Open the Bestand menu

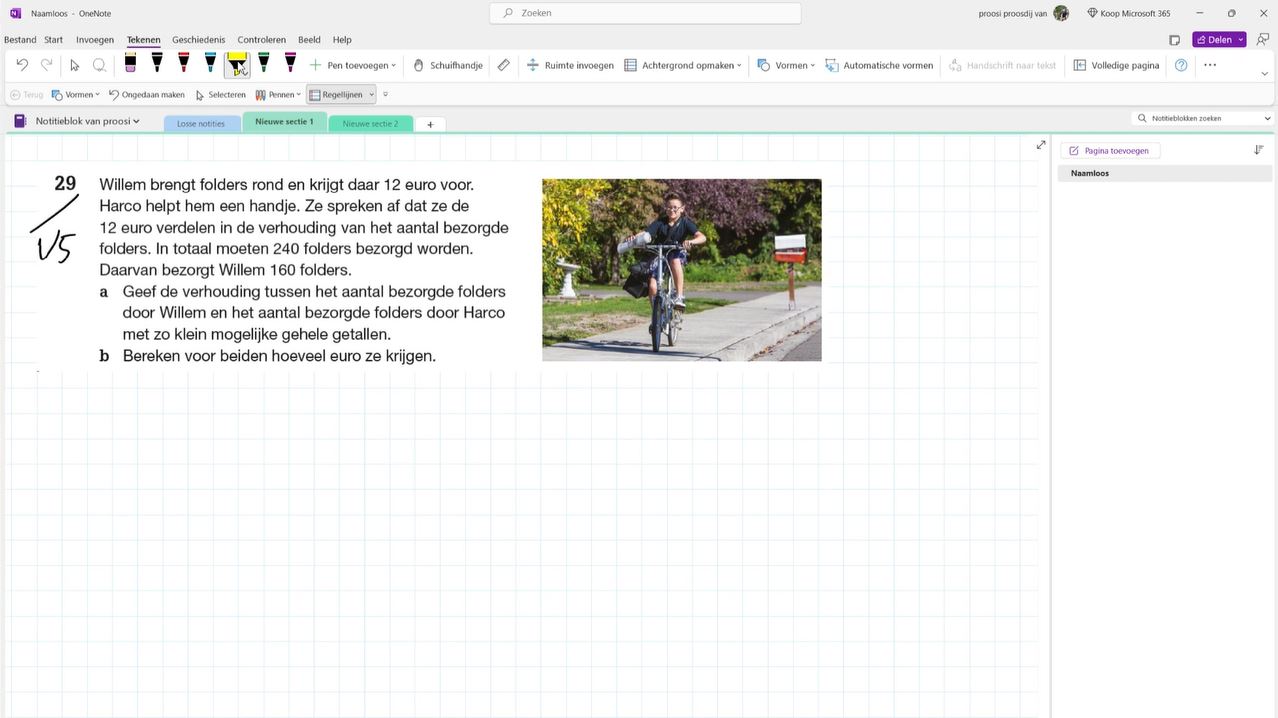(20, 40)
